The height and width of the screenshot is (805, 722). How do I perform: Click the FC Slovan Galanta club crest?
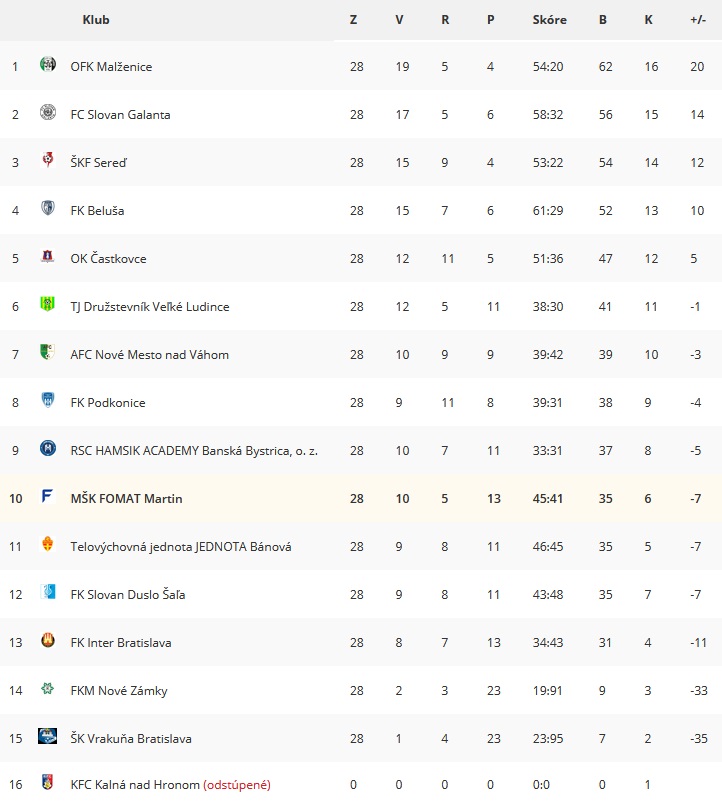[48, 112]
